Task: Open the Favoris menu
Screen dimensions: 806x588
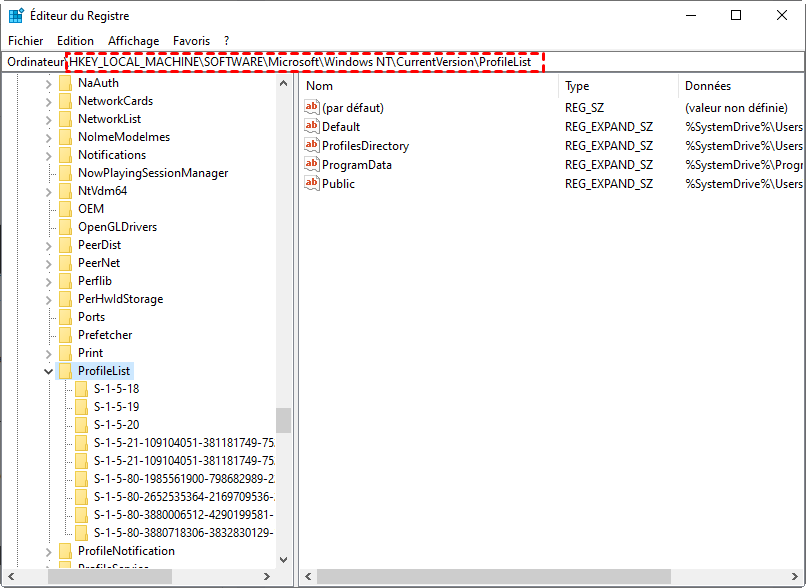Action: [x=191, y=41]
